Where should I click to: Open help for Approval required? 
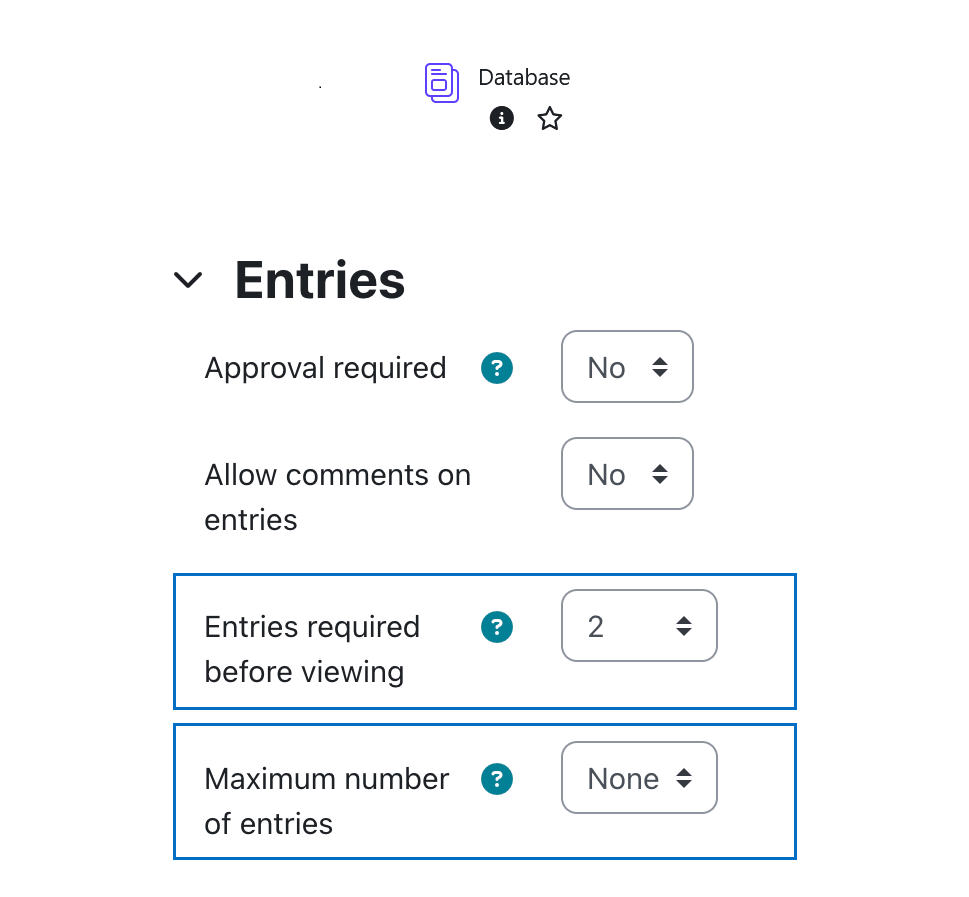[x=496, y=368]
